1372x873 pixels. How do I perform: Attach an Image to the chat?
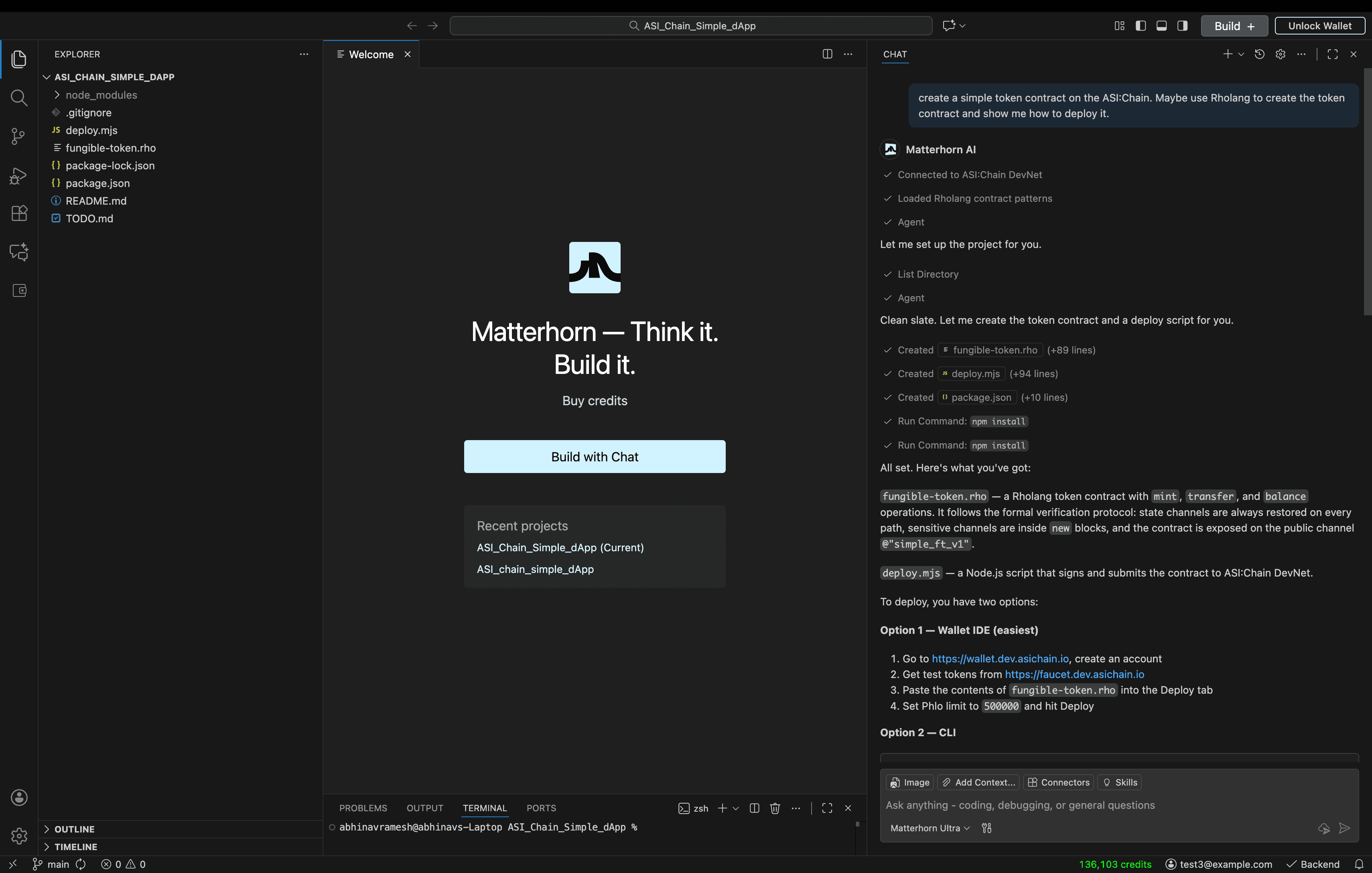[910, 782]
